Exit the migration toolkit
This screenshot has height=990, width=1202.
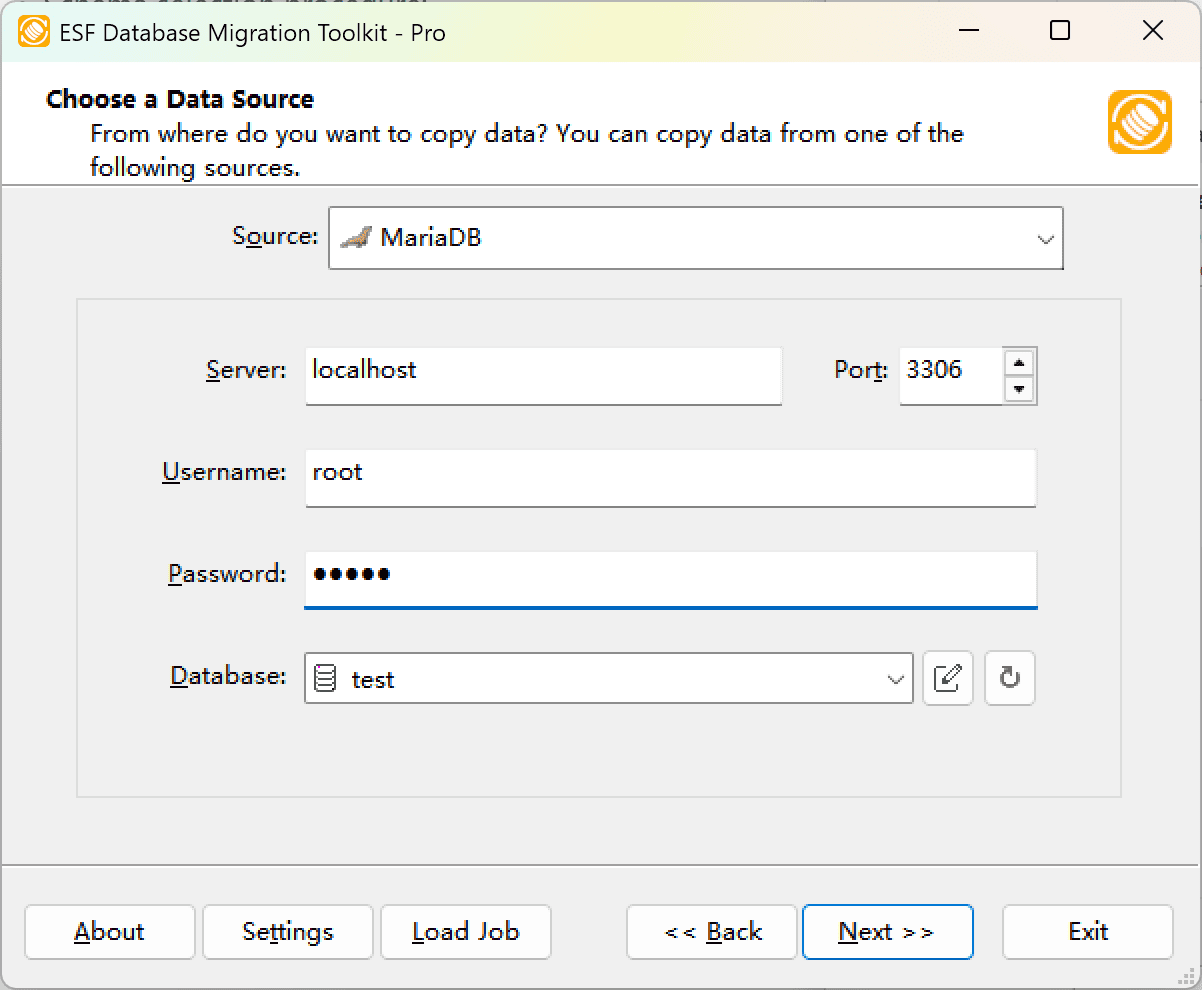(1087, 931)
